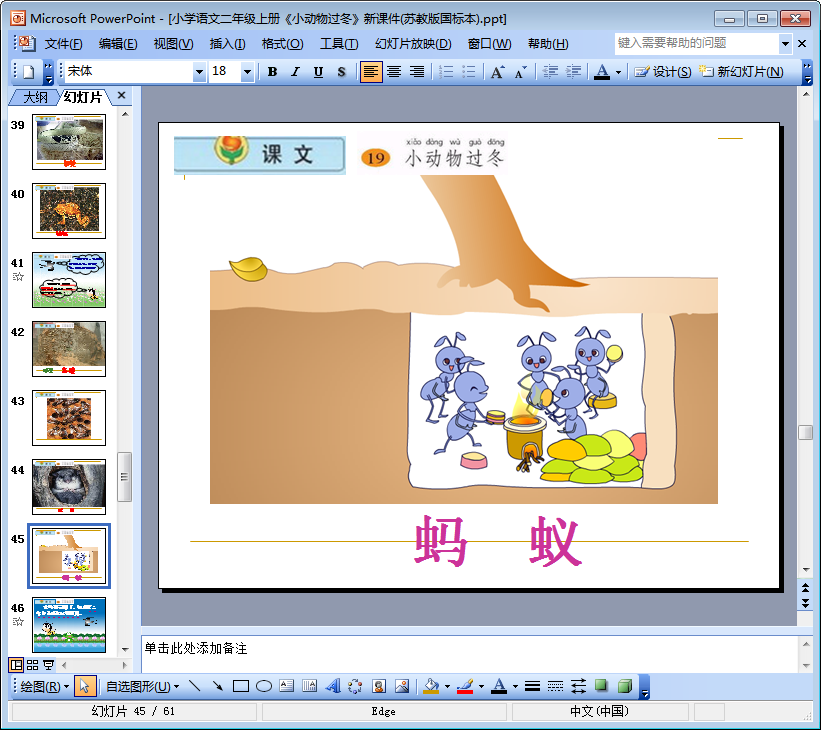Insert picture from file
Screen dimensions: 821x730
pos(402,686)
